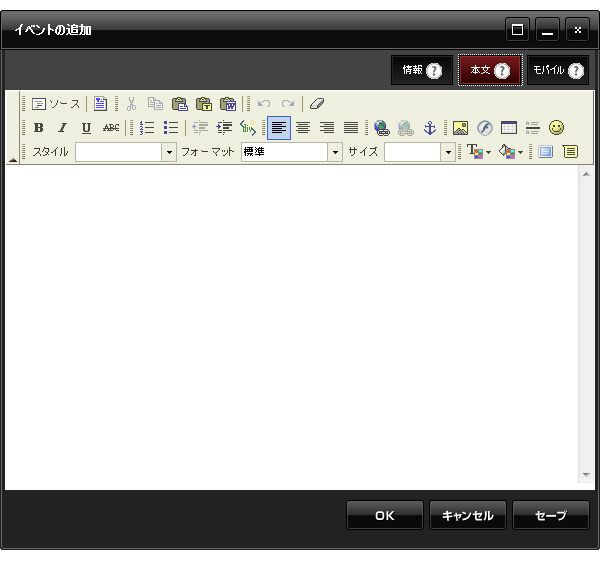Open the スタイル style dropdown arrow
The image size is (600, 570).
(169, 152)
